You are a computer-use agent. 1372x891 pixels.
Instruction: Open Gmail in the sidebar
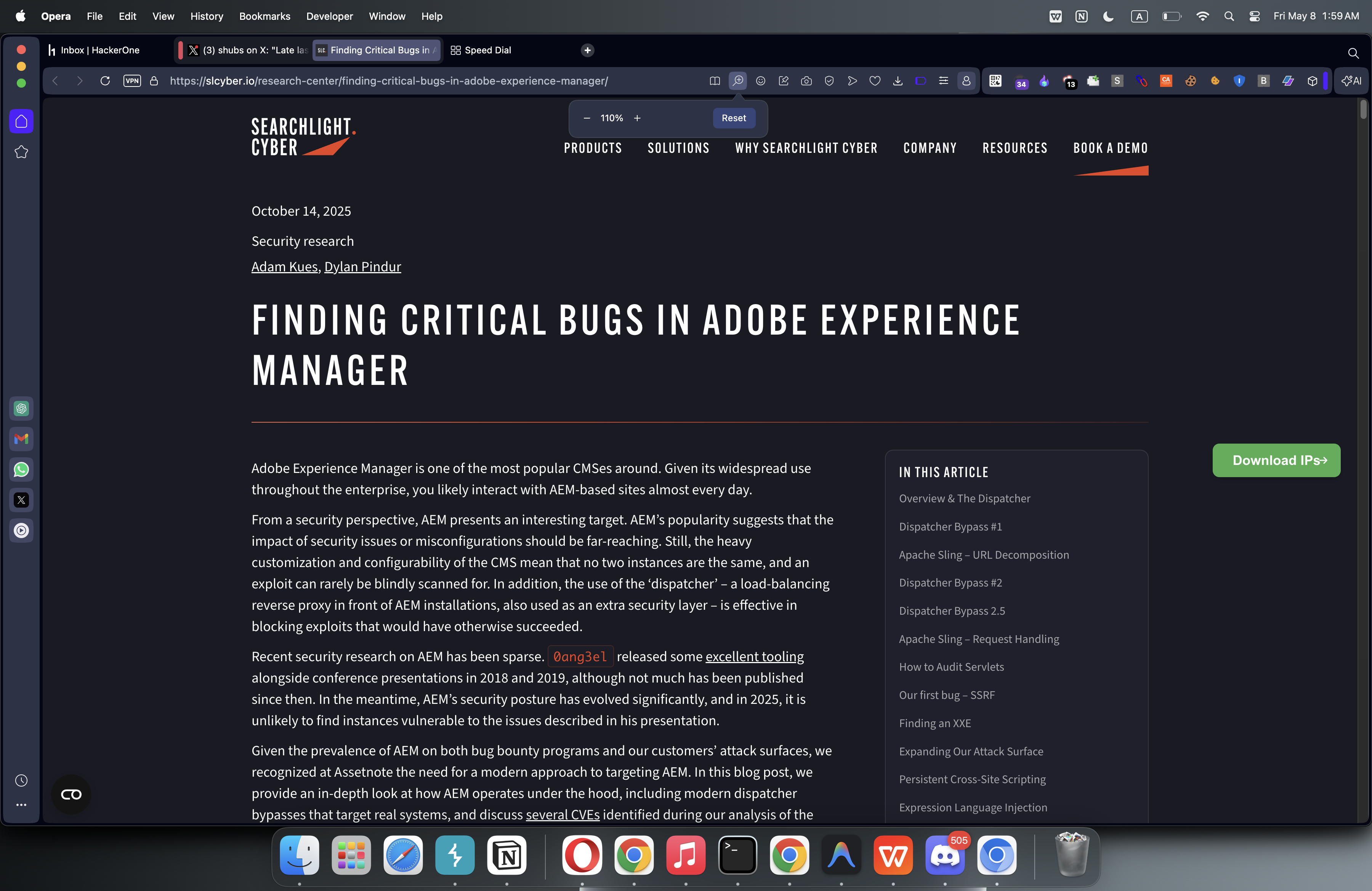coord(21,439)
